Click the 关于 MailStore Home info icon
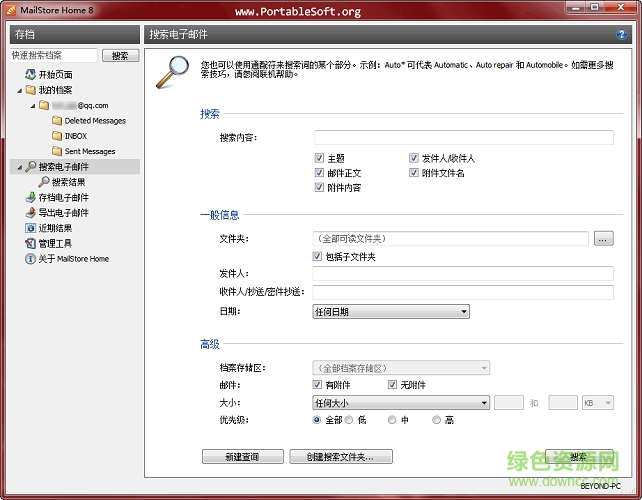The image size is (642, 500). 30,259
